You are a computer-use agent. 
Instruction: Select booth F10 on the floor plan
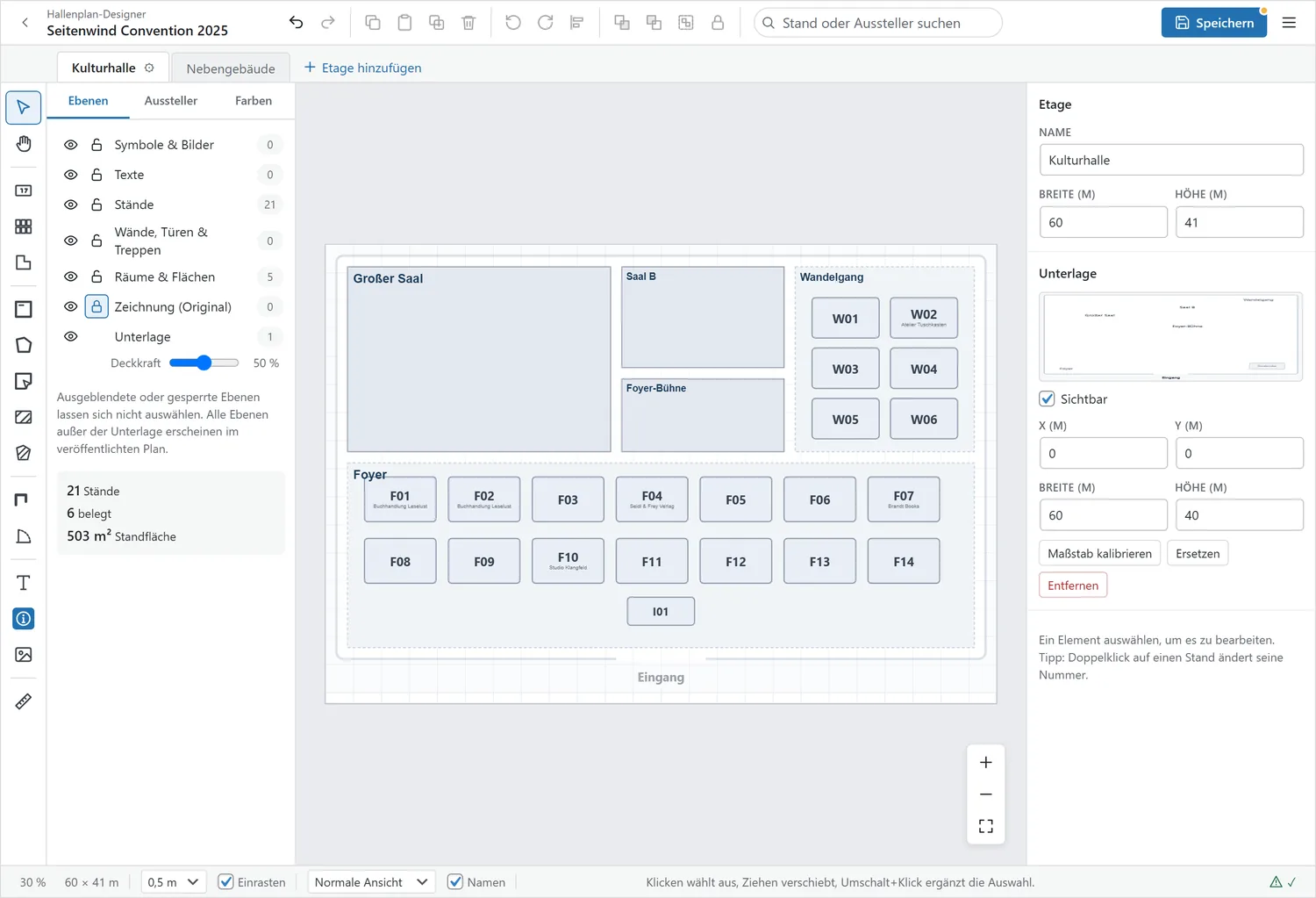(569, 561)
